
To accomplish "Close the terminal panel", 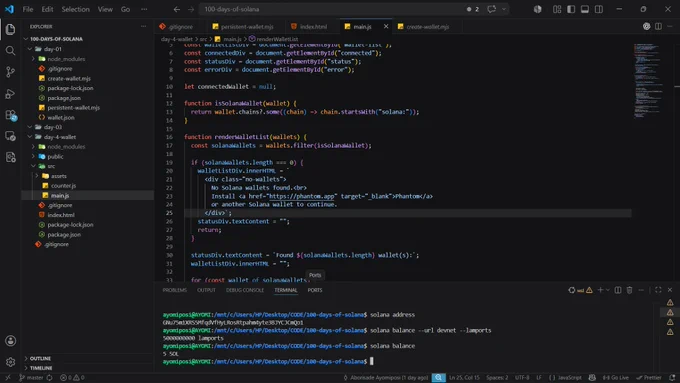I will click(x=670, y=290).
